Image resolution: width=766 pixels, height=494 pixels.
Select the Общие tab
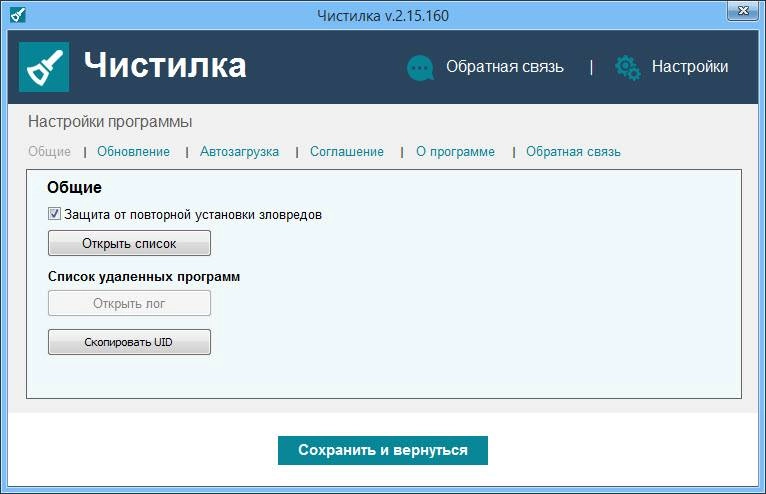pos(49,151)
